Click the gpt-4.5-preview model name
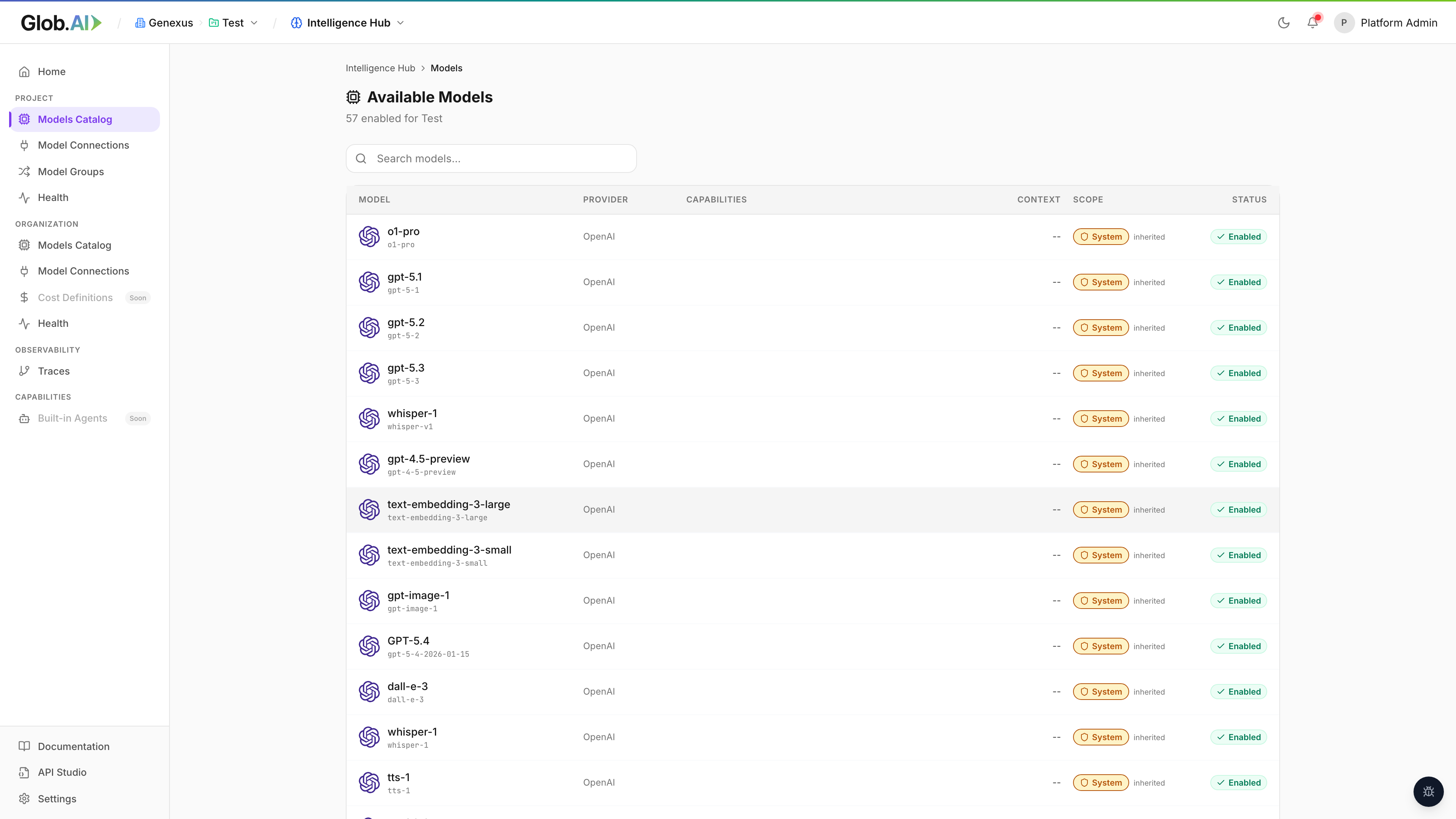 point(428,459)
